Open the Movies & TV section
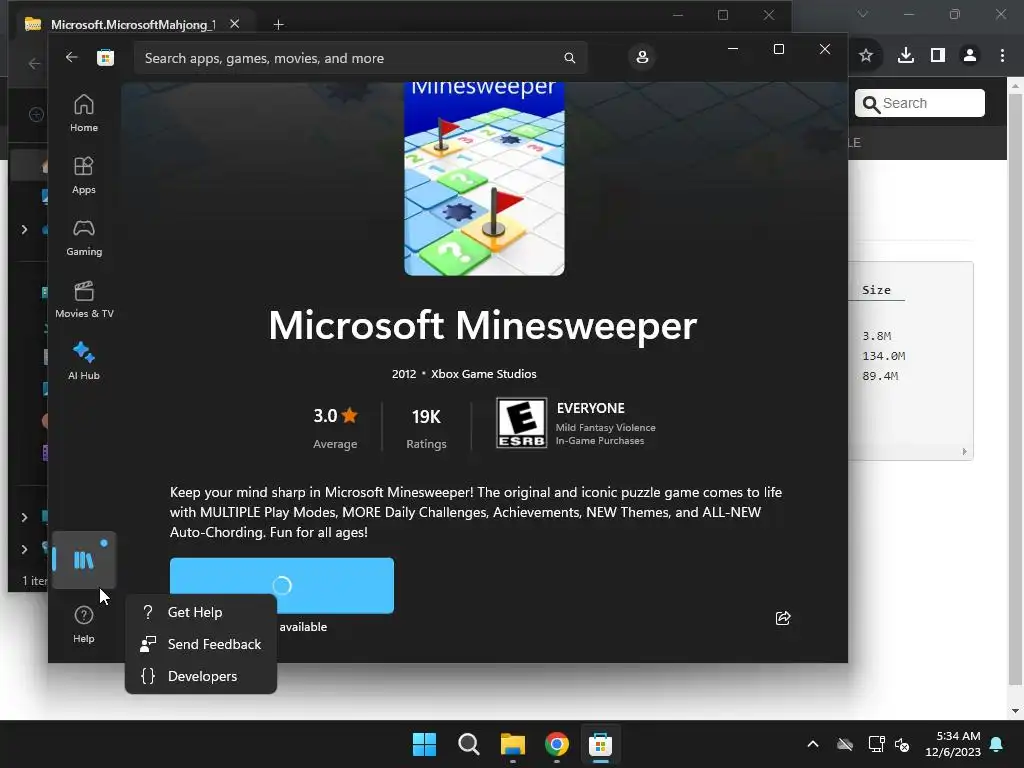 click(x=84, y=299)
